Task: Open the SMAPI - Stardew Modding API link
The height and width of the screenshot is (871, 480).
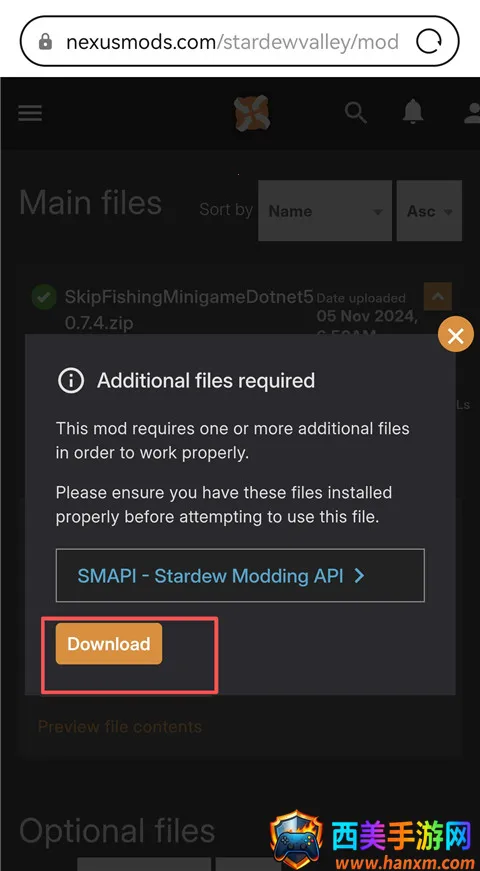Action: (240, 575)
